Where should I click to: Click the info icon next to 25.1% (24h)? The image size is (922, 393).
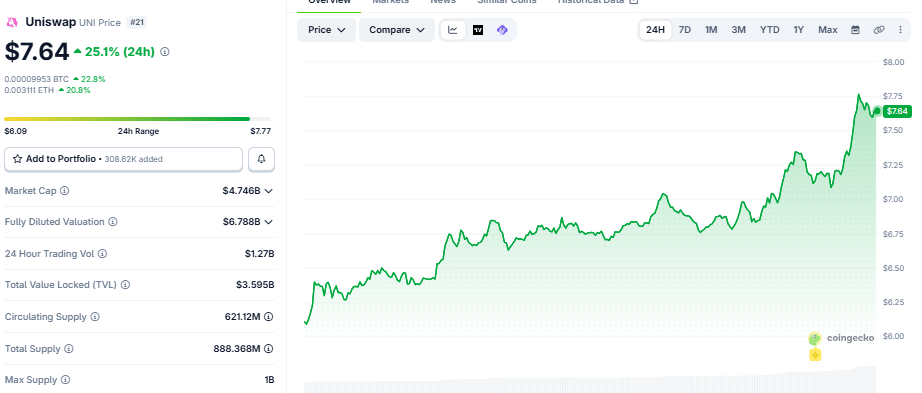coord(165,52)
